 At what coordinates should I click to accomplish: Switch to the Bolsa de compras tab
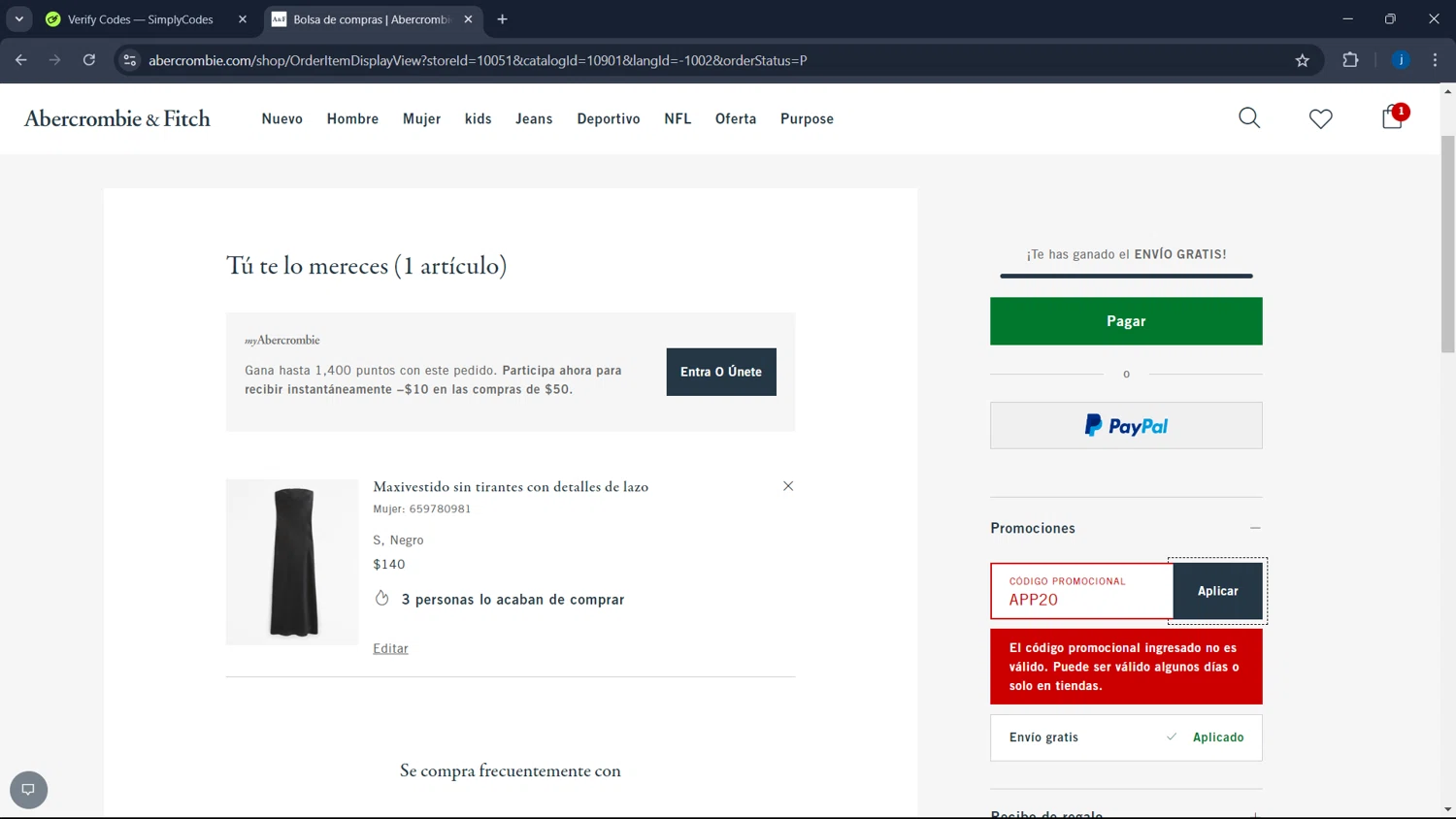(x=373, y=19)
